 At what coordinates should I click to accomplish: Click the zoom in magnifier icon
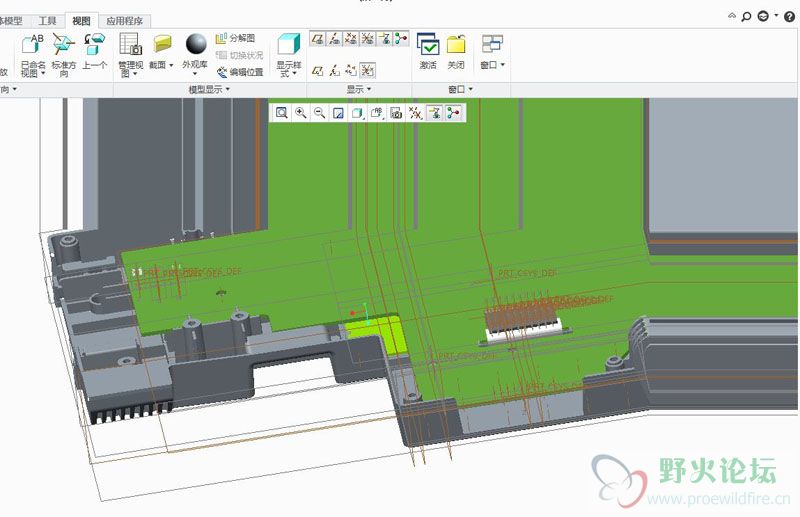click(x=301, y=113)
